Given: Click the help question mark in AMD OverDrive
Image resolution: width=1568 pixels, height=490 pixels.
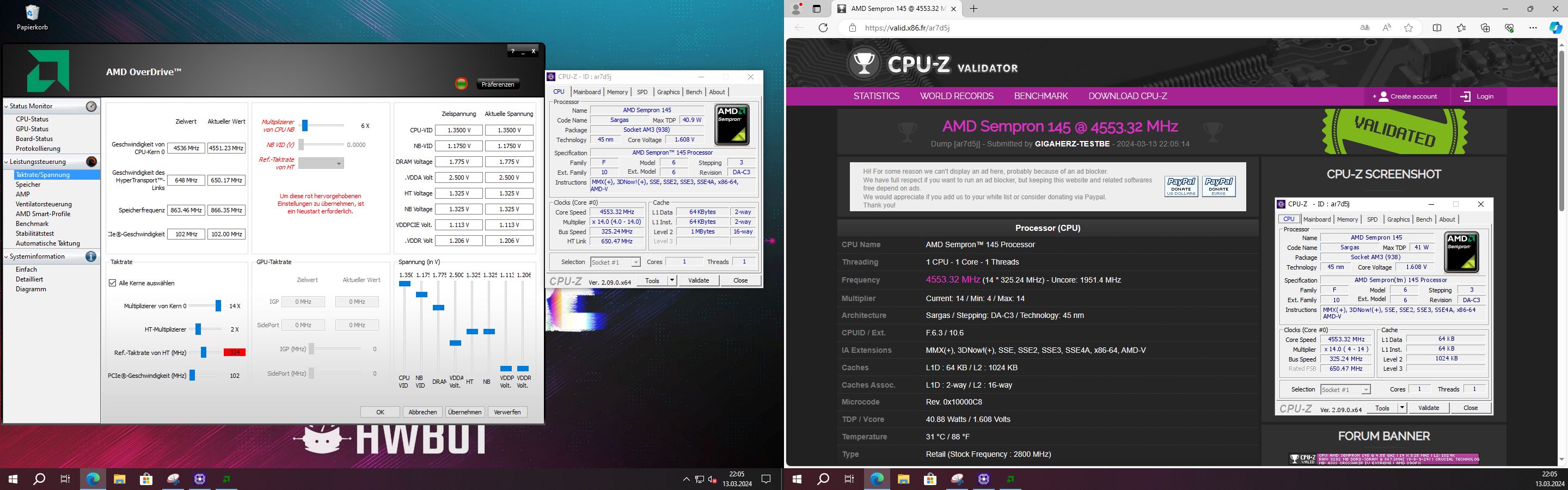Looking at the screenshot, I should tap(512, 51).
